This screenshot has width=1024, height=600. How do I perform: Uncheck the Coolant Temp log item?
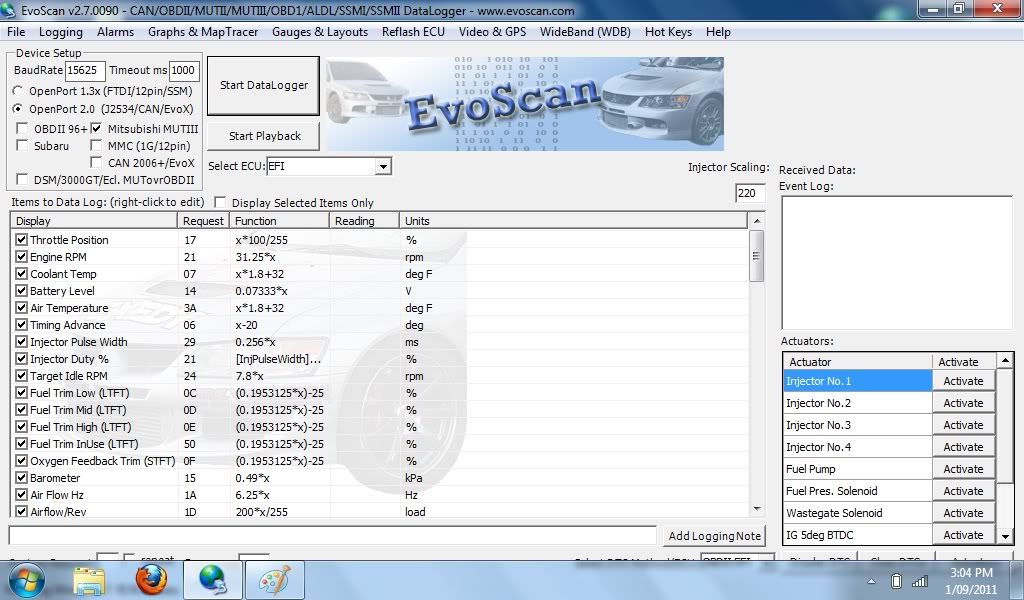[x=22, y=274]
